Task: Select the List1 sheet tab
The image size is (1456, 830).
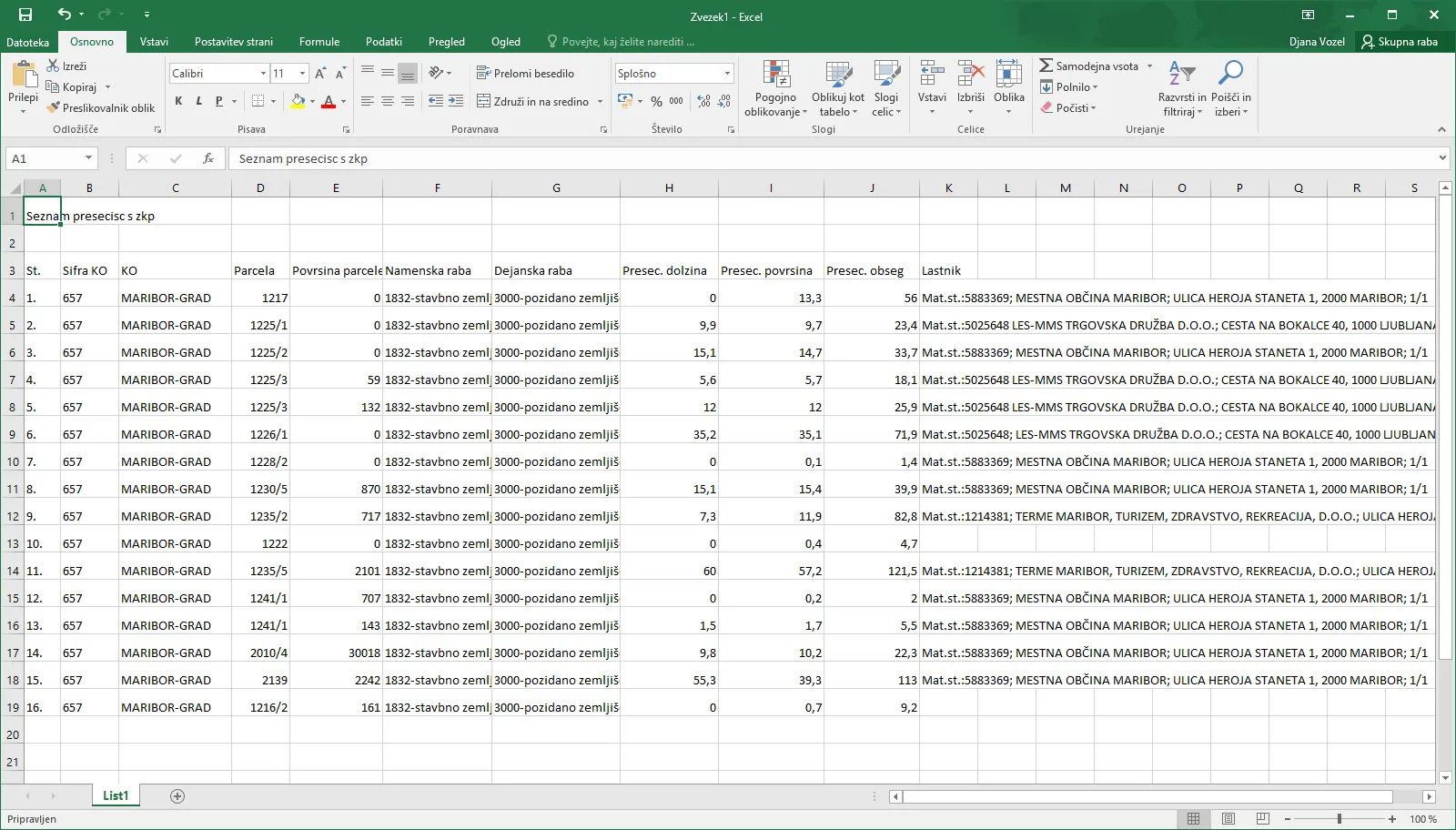Action: (x=116, y=795)
